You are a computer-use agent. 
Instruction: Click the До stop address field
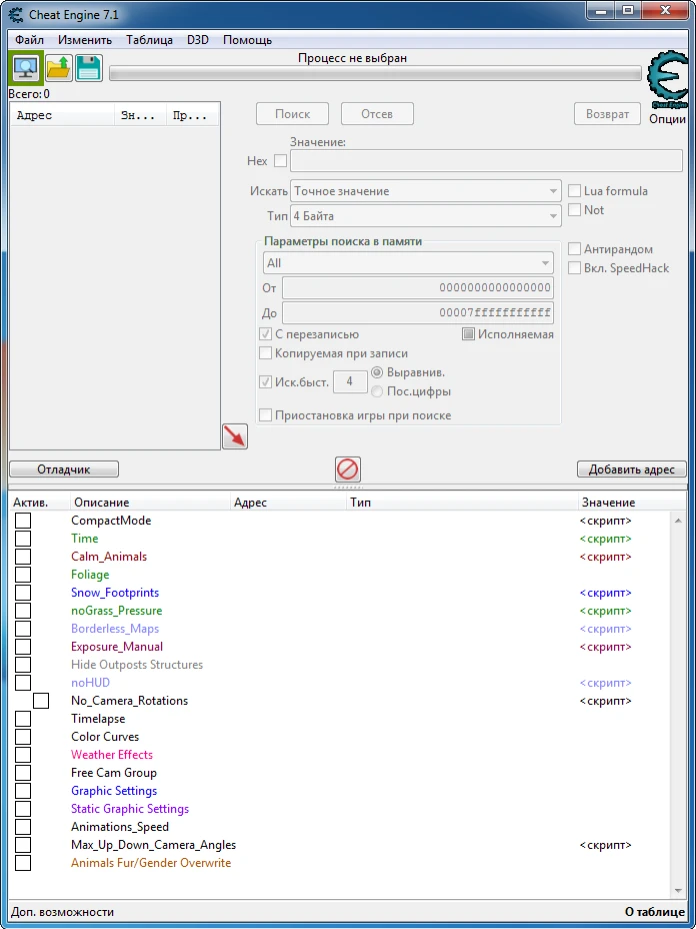[x=418, y=312]
